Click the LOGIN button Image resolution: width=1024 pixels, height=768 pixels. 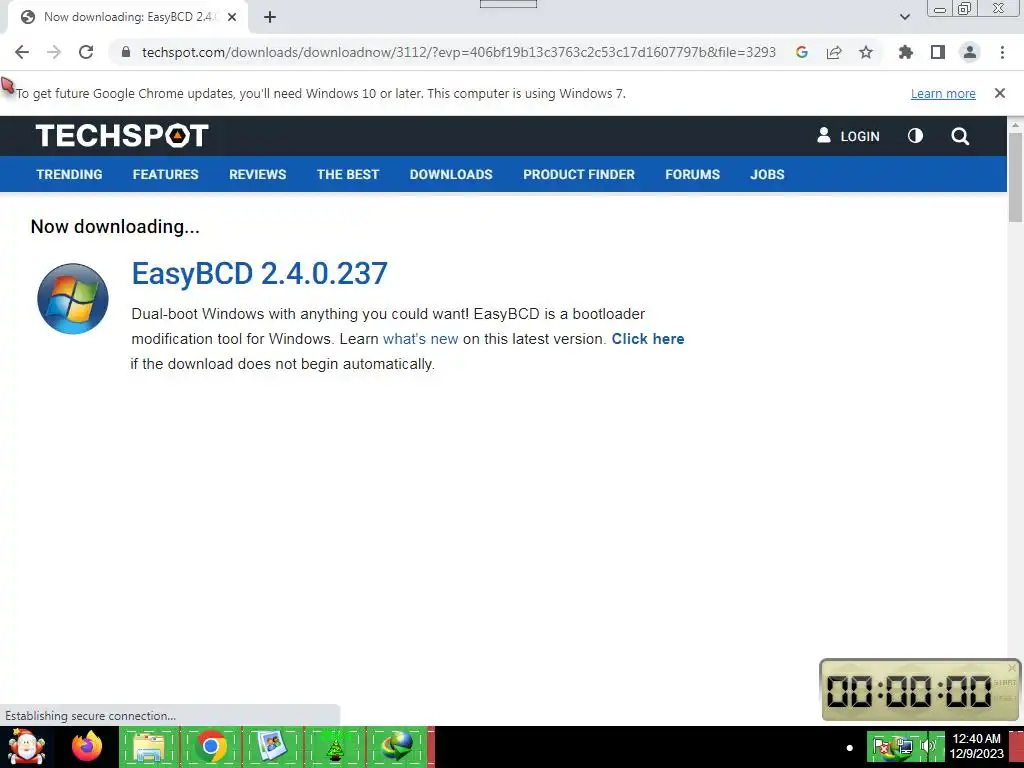(848, 136)
